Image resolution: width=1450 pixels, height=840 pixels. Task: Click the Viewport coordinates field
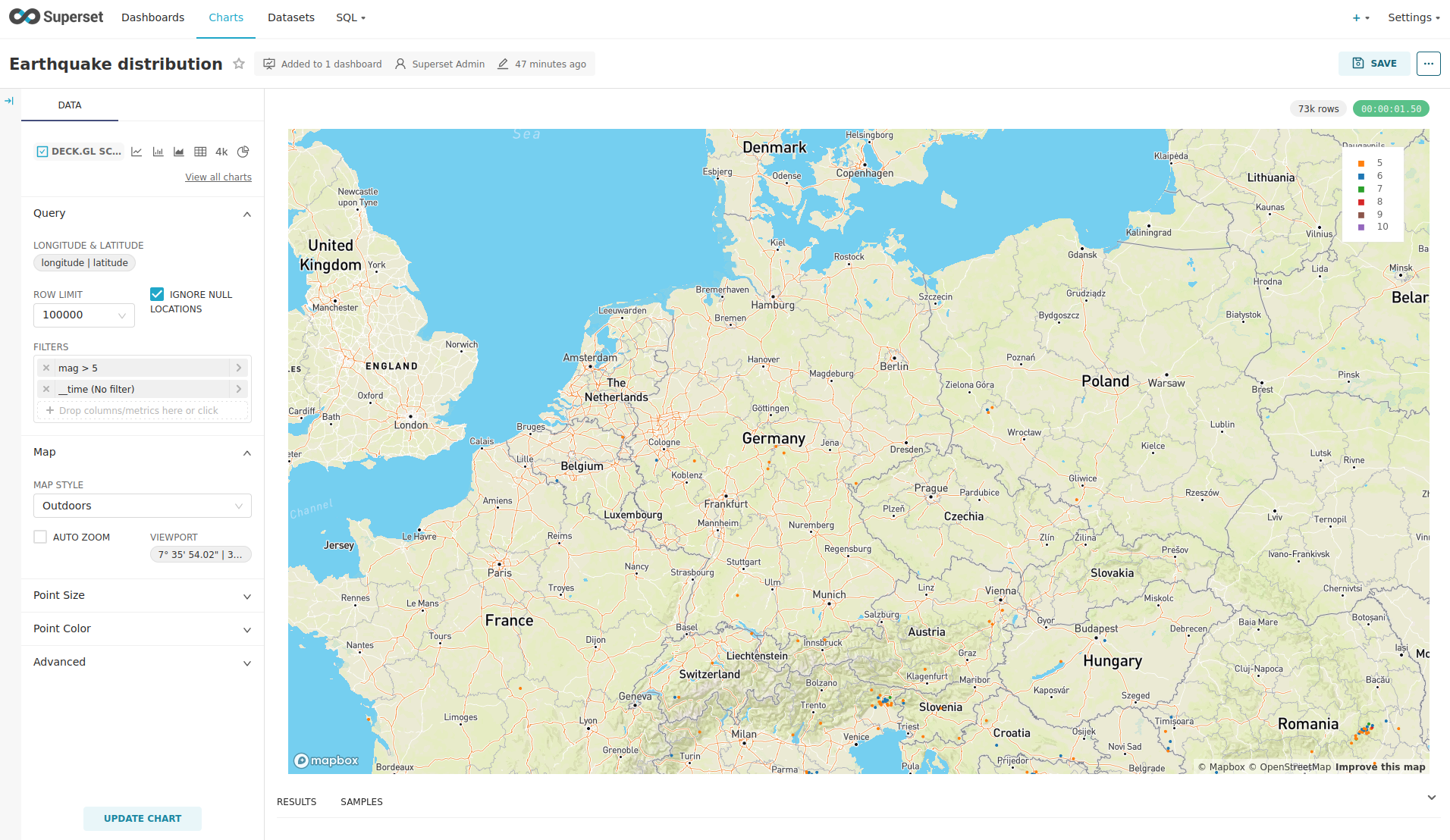[x=200, y=554]
